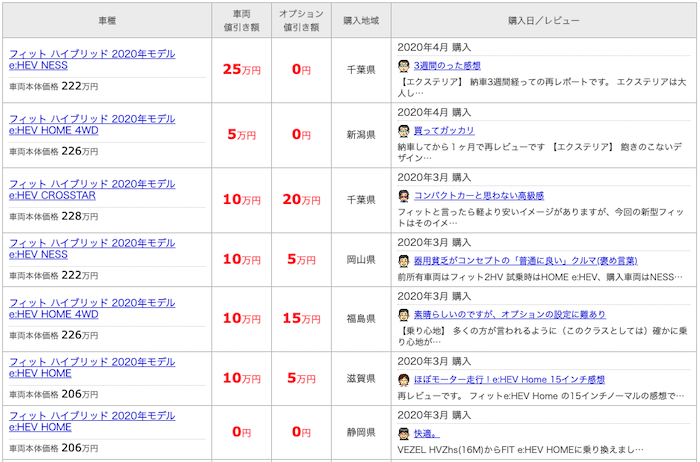Click the review snippet starting 【エクステリア】 納車3週間
This screenshot has height=462, width=700.
[542, 87]
